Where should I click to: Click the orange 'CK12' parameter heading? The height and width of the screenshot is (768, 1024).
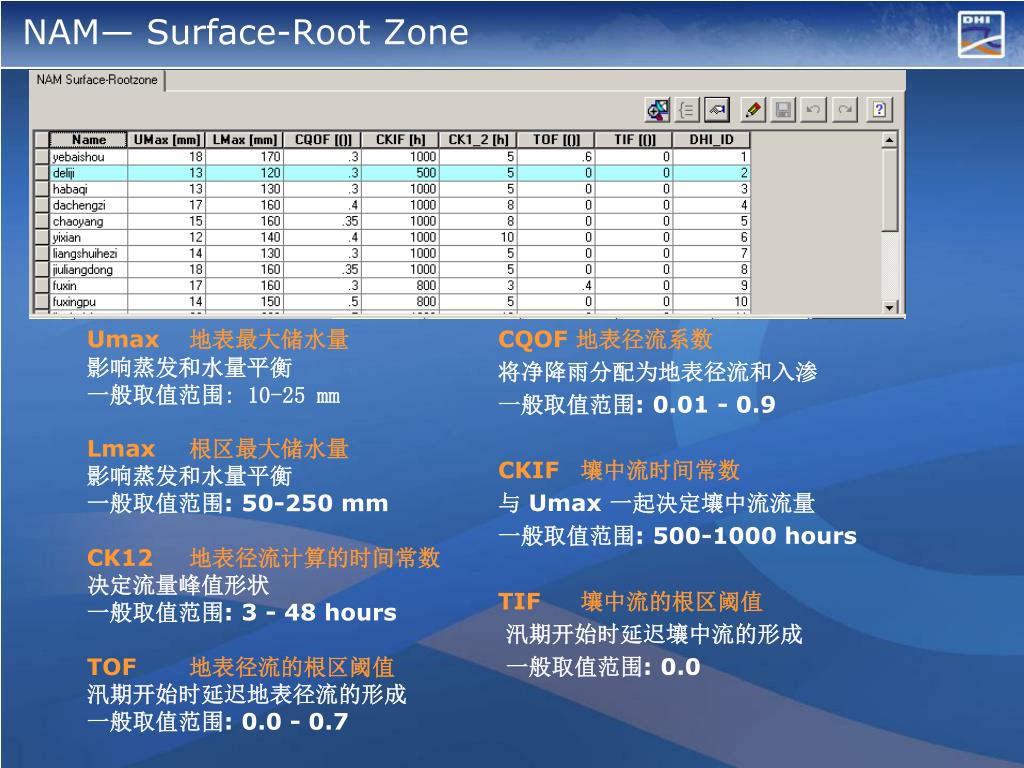120,558
